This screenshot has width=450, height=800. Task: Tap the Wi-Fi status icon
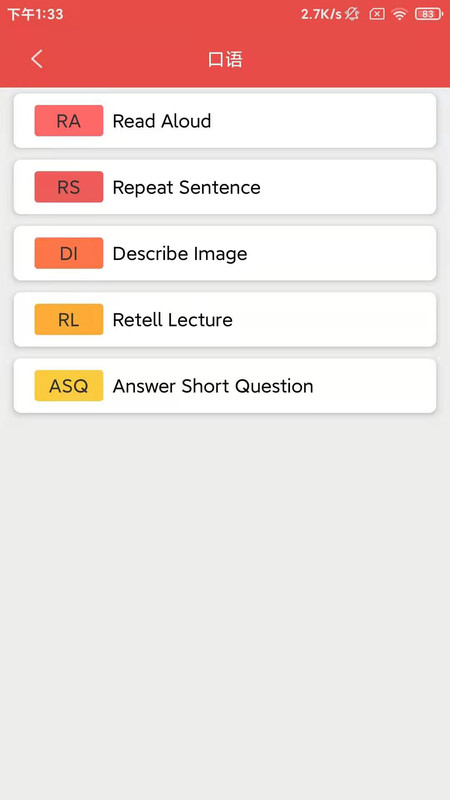[399, 14]
